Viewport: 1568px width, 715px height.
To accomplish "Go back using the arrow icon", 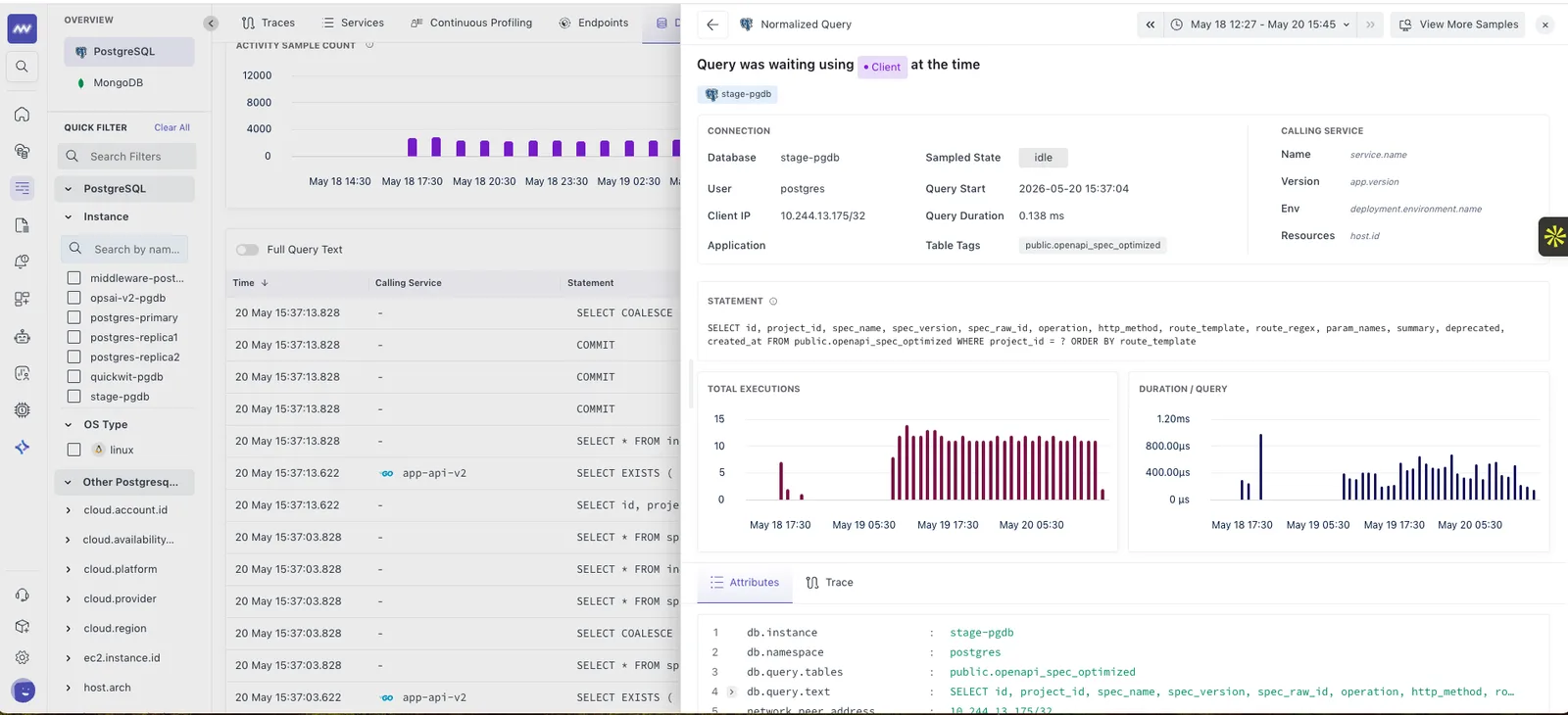I will [712, 24].
